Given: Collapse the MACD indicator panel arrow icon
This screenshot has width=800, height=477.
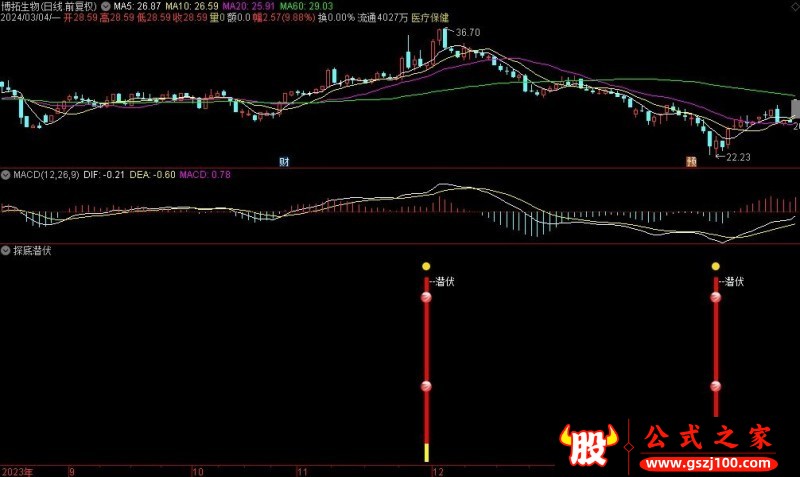Looking at the screenshot, I should (x=6, y=174).
